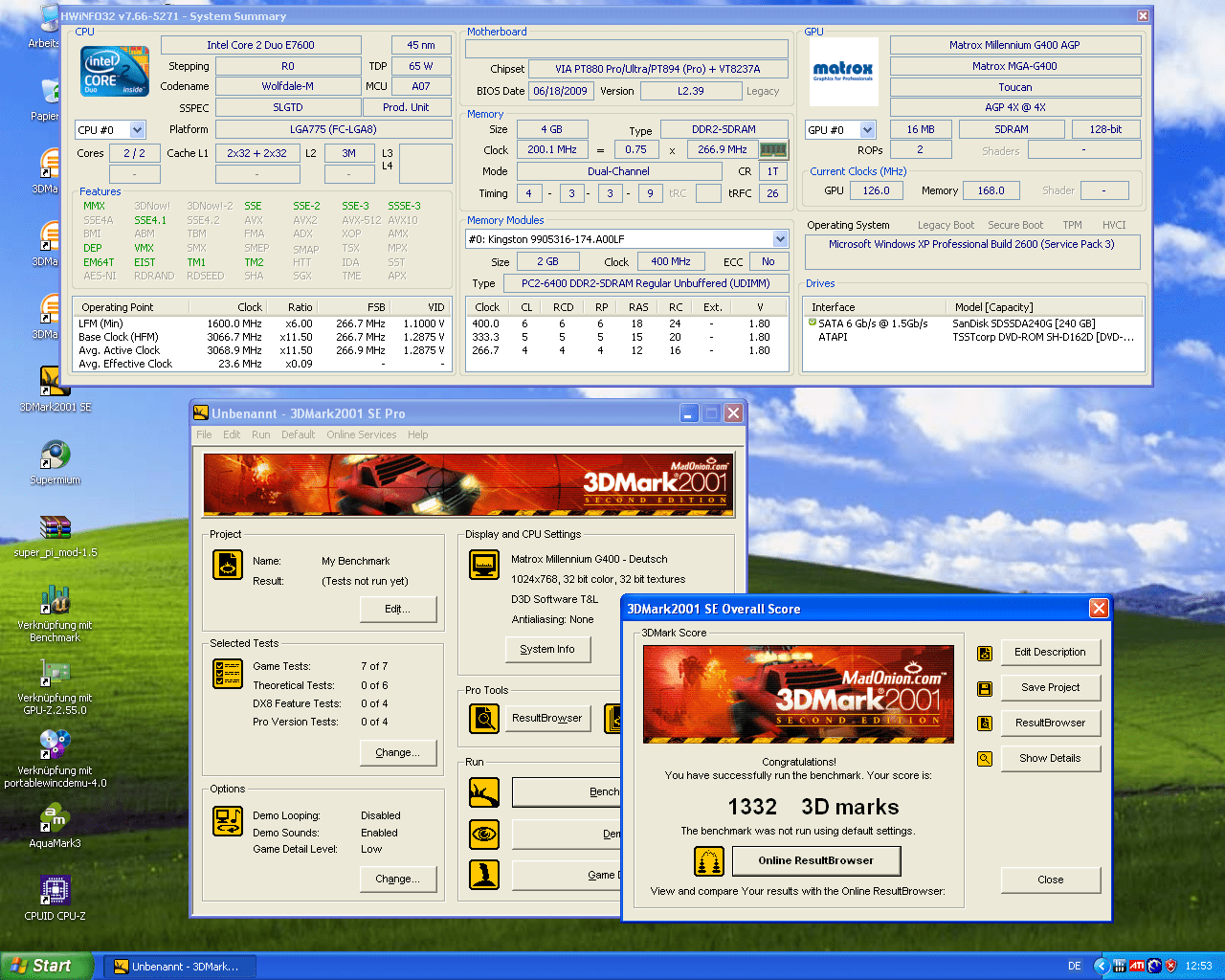This screenshot has width=1225, height=980.
Task: Click the icon beside ResultBrowser in Overall Score
Action: point(985,724)
